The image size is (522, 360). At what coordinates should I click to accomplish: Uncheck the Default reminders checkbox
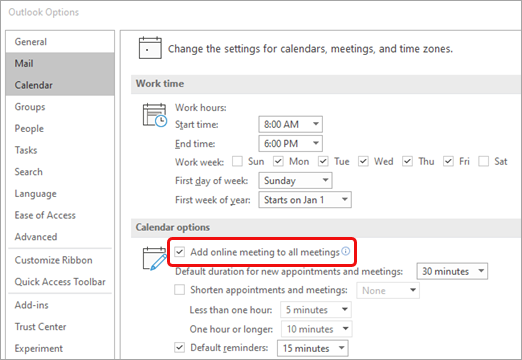pos(180,348)
